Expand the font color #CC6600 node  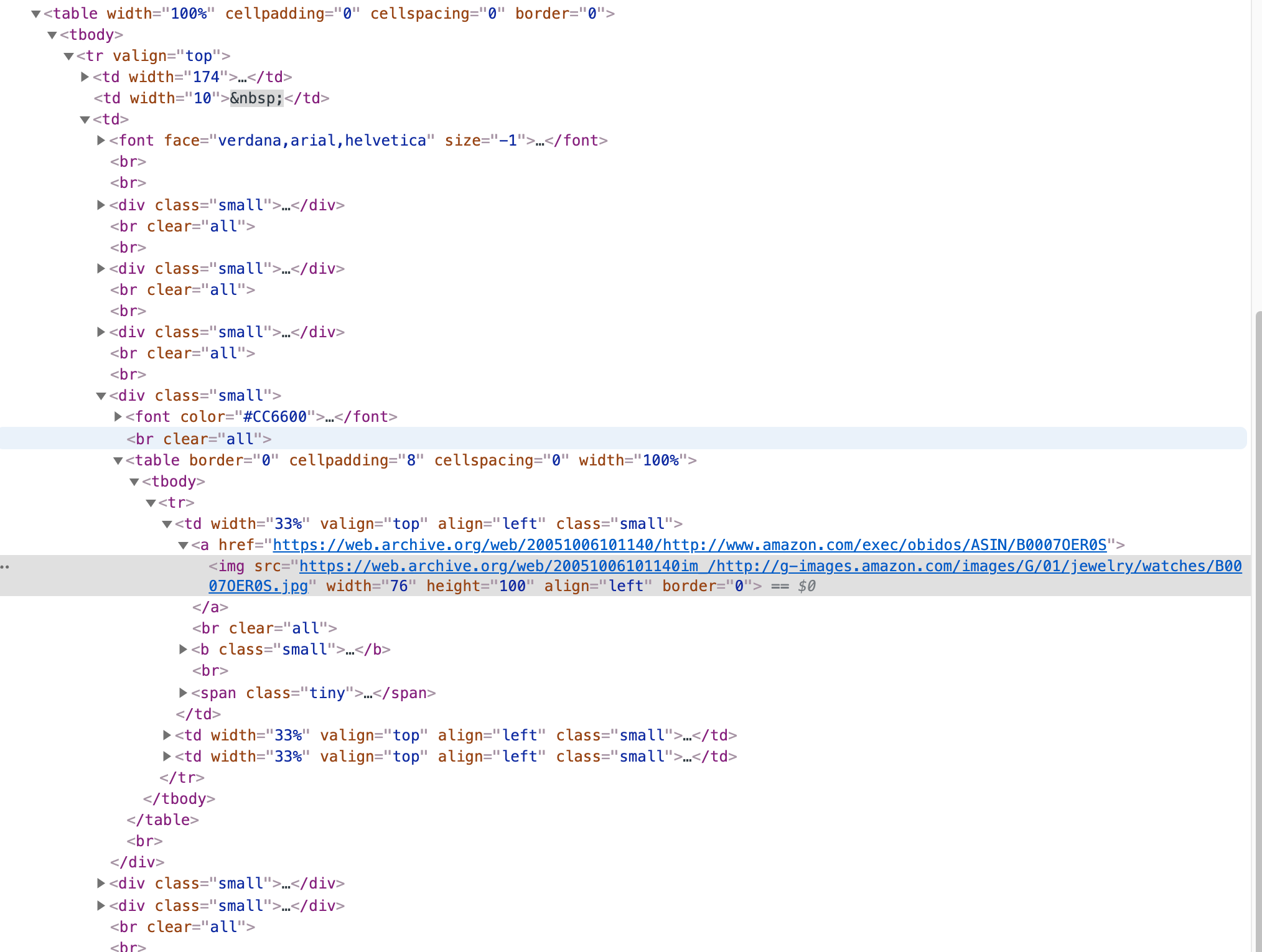(118, 417)
